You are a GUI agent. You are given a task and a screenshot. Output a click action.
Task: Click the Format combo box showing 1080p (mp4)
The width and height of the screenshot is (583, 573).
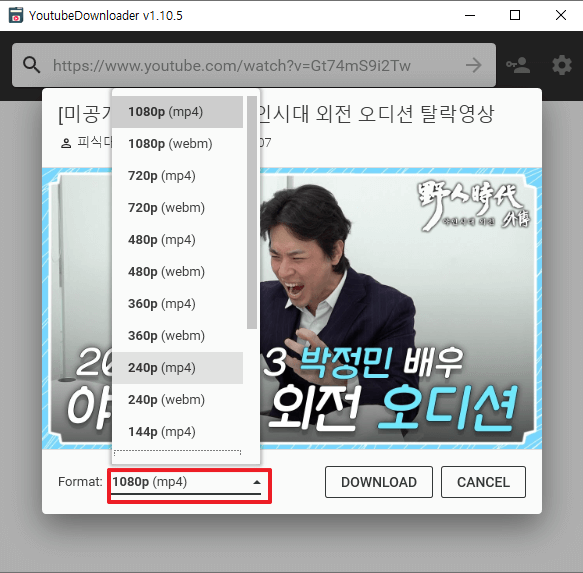(x=186, y=484)
